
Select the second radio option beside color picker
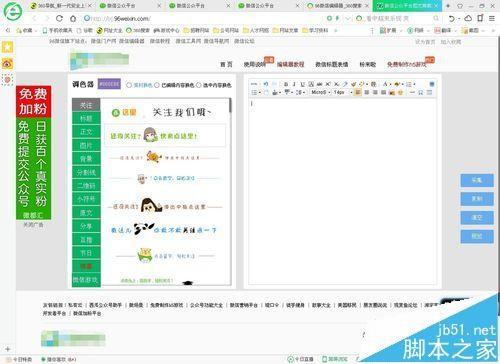[x=157, y=85]
